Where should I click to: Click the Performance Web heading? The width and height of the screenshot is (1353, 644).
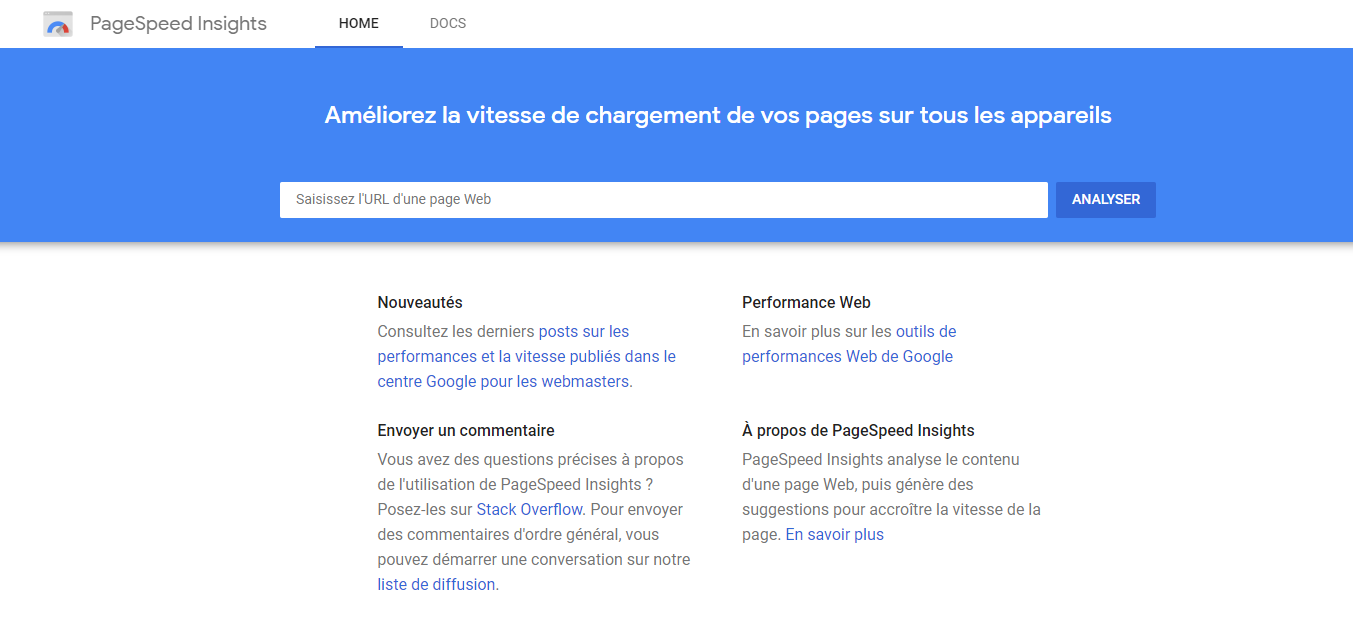point(806,302)
